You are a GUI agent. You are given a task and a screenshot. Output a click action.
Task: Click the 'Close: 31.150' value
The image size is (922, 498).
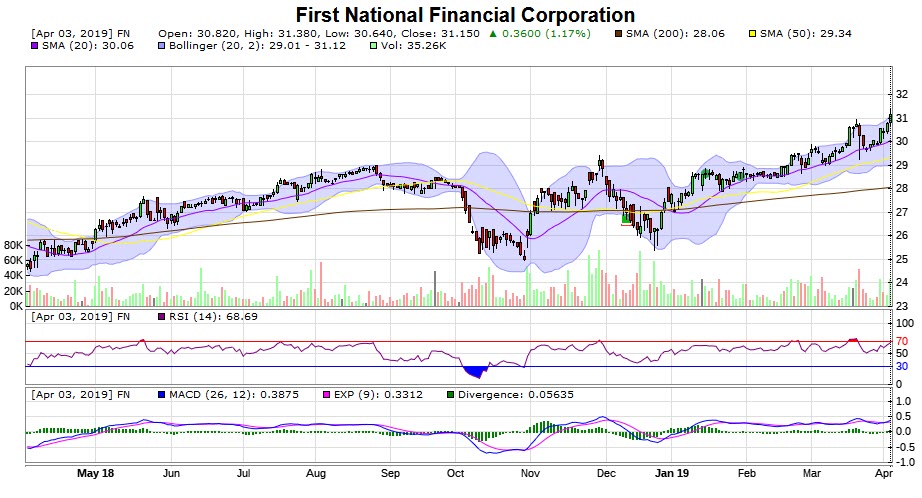tap(440, 34)
